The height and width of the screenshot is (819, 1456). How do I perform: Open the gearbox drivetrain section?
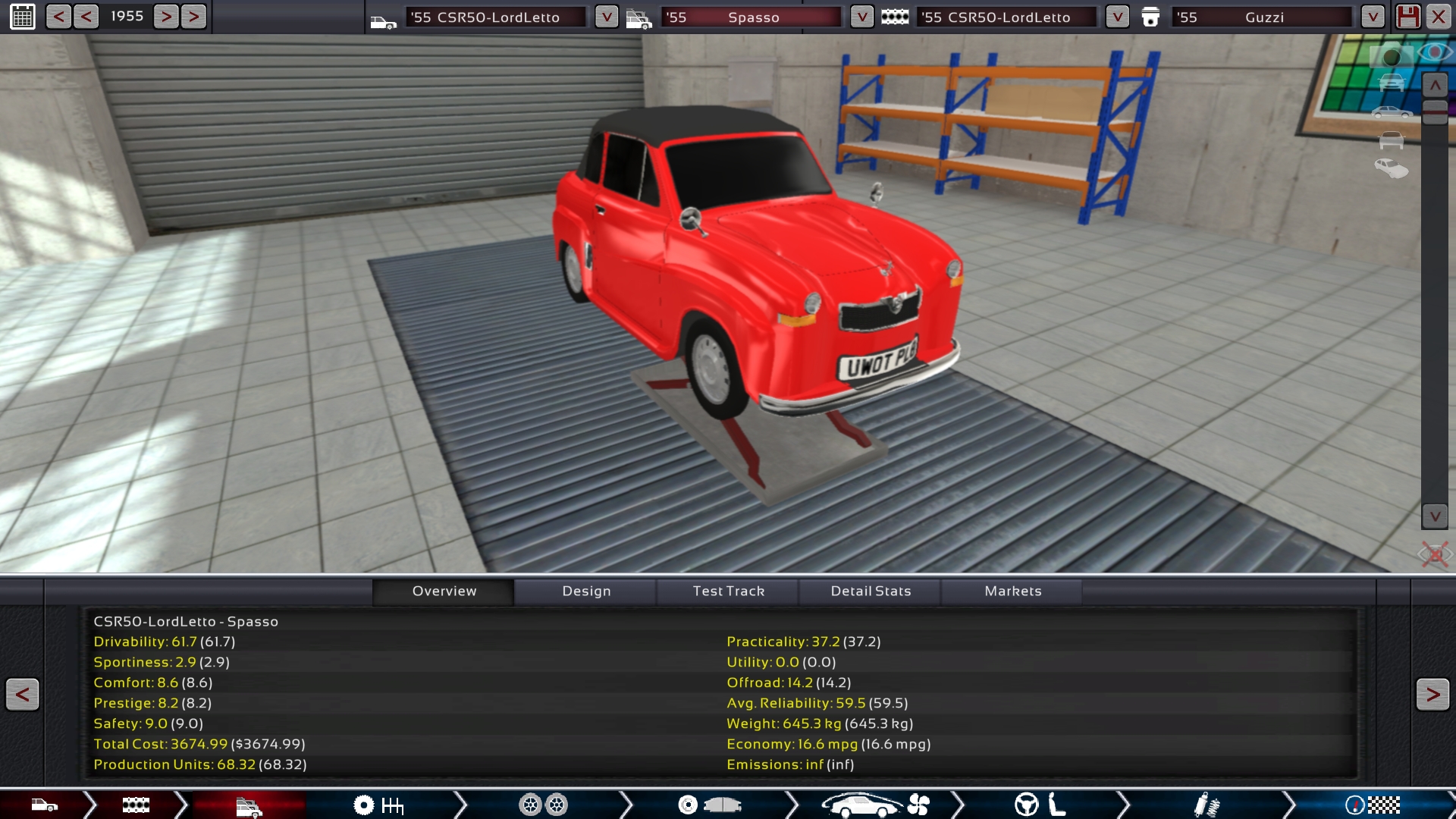coord(379,805)
